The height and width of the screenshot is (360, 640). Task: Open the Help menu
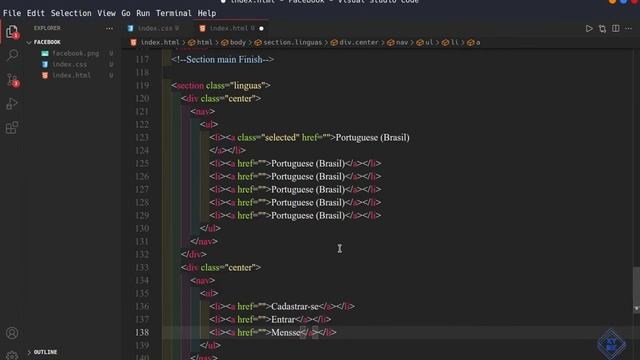207,13
